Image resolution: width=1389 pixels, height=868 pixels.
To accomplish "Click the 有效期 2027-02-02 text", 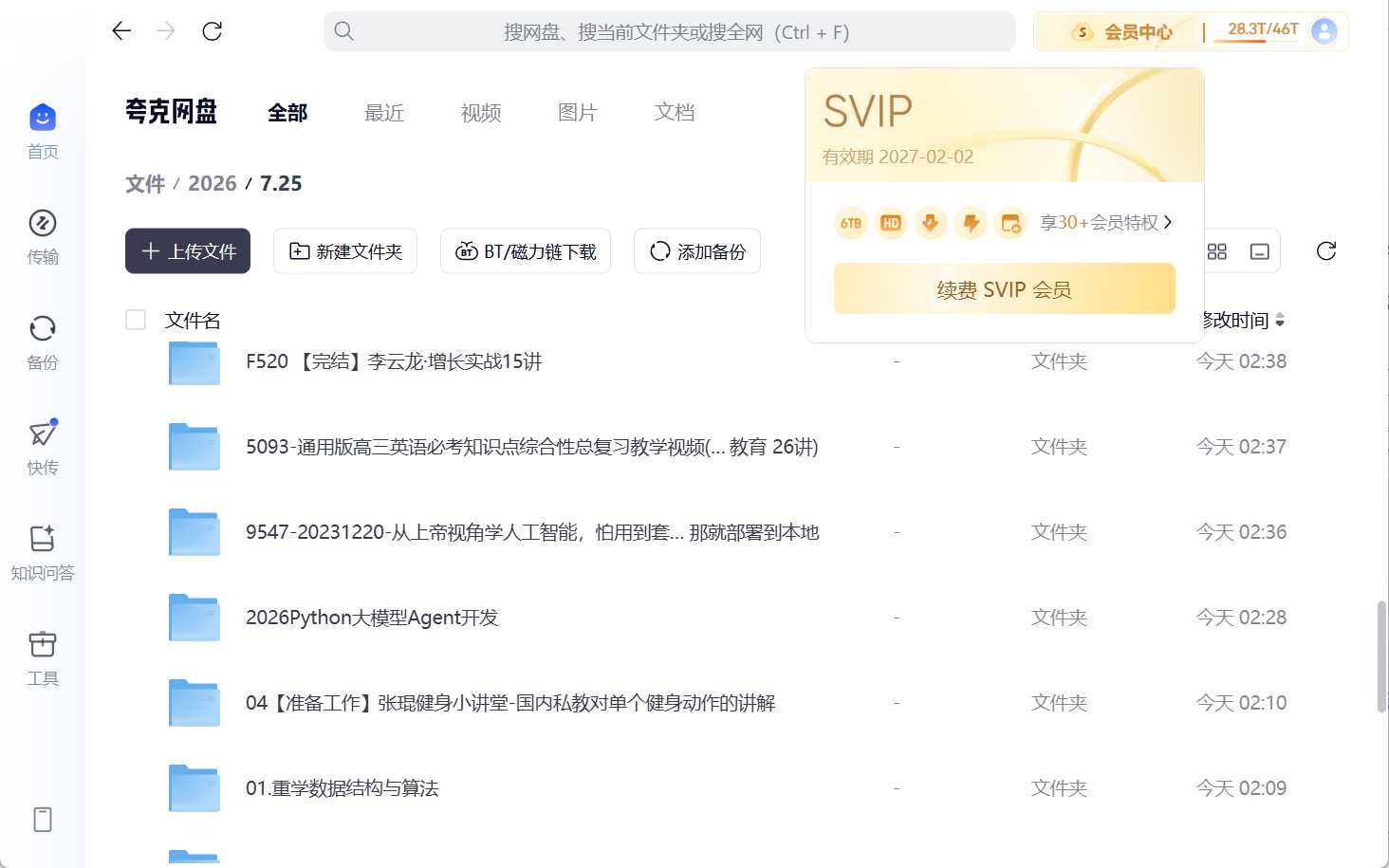I will 898,157.
